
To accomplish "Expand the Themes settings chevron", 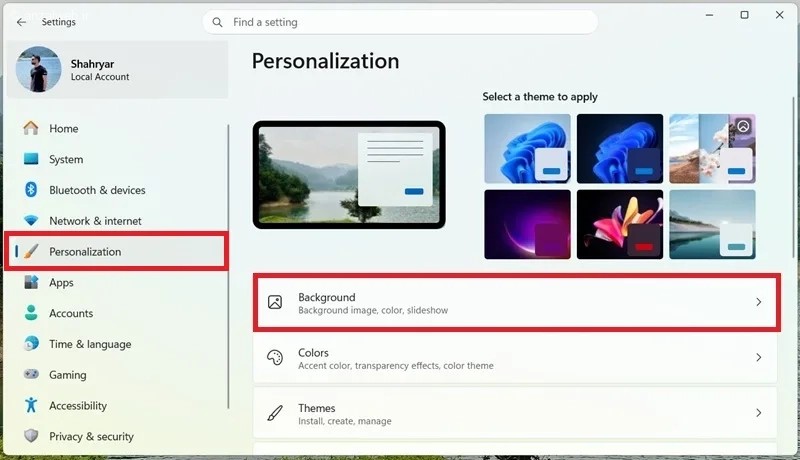I will pos(759,413).
